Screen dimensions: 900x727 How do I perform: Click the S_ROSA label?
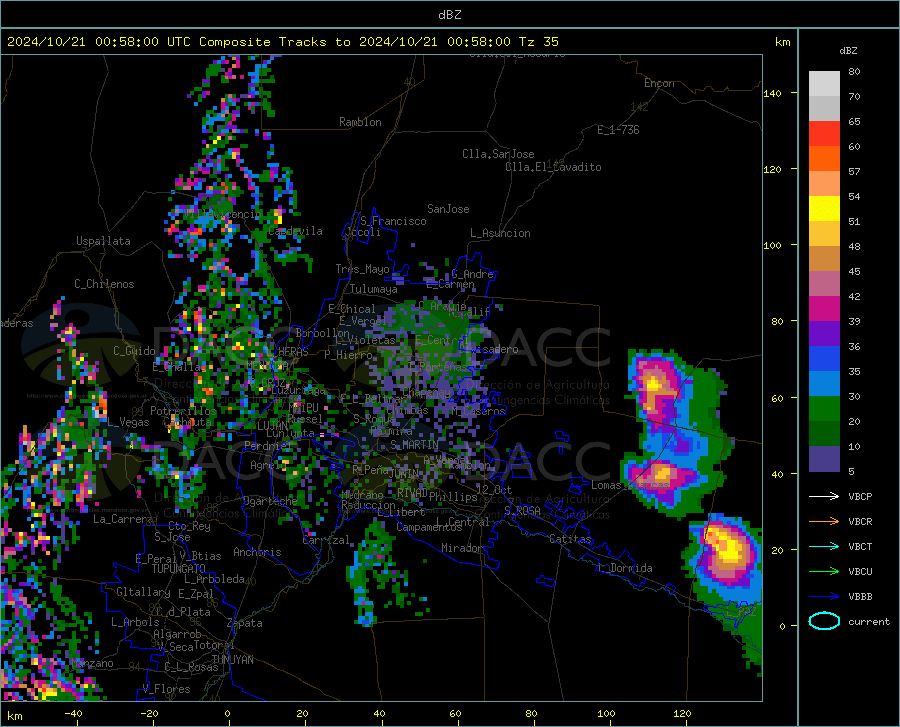pos(522,510)
